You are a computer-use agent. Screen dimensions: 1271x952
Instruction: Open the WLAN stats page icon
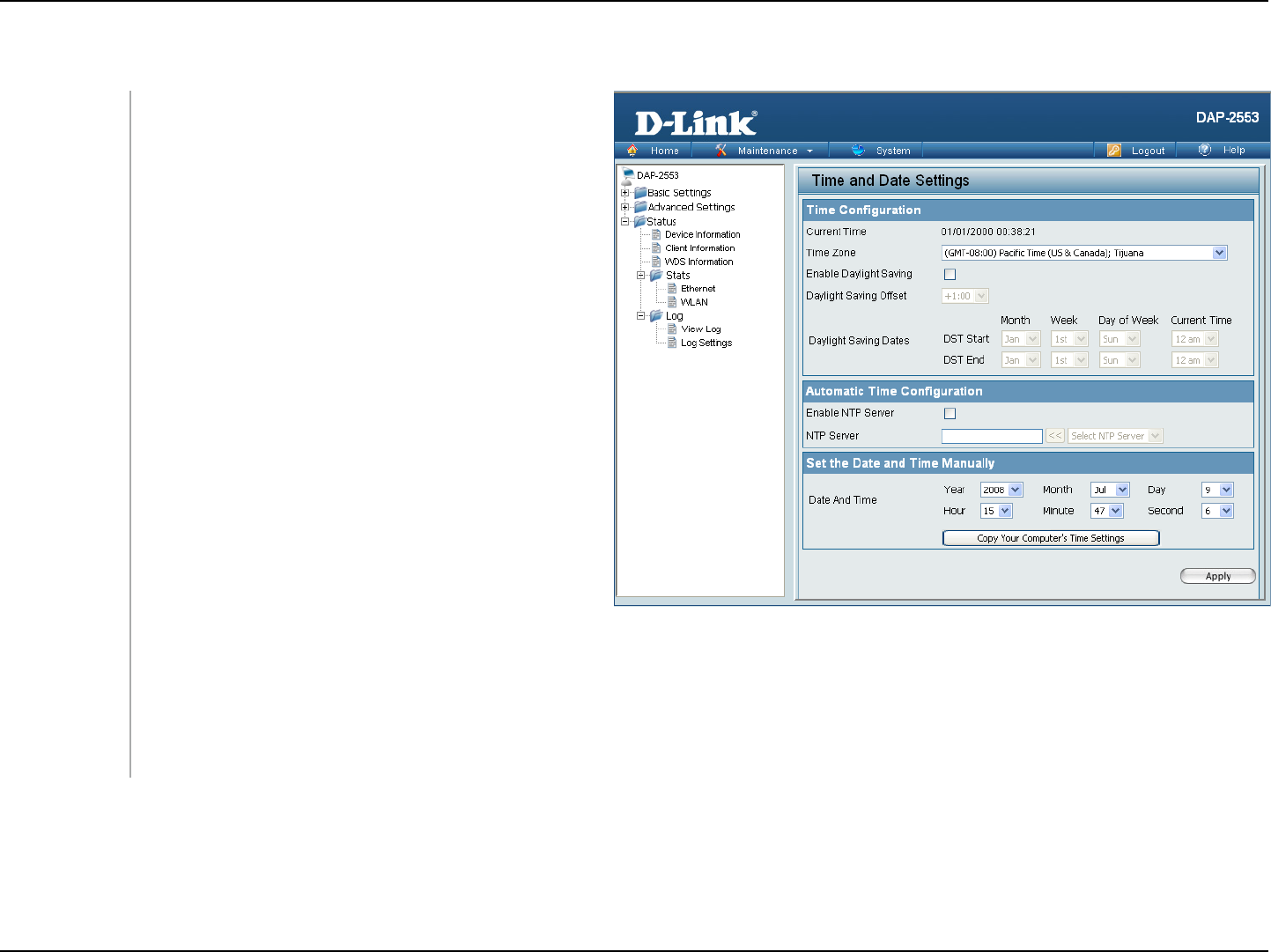pyautogui.click(x=672, y=302)
